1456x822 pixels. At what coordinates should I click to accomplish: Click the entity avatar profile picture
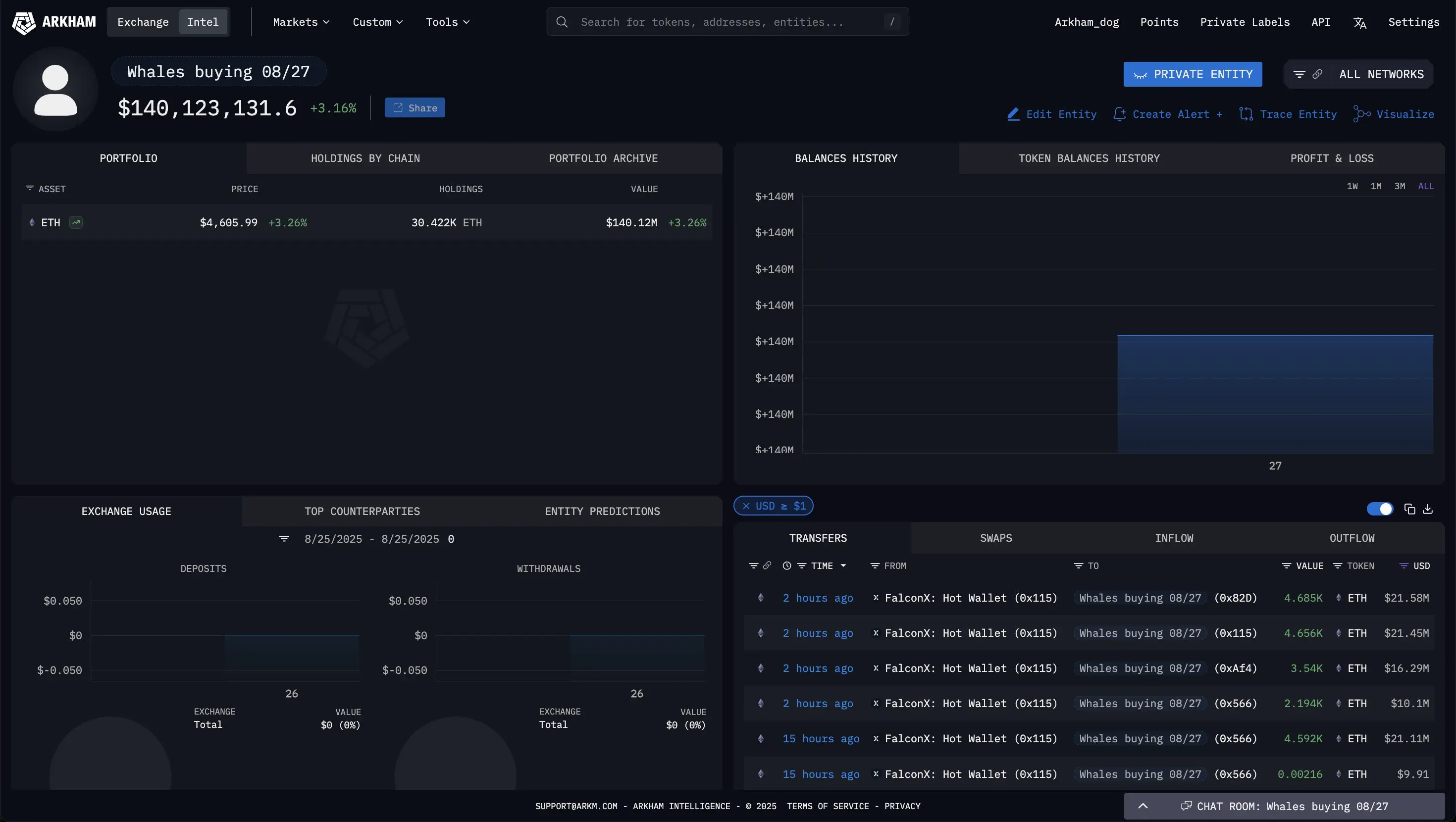55,89
